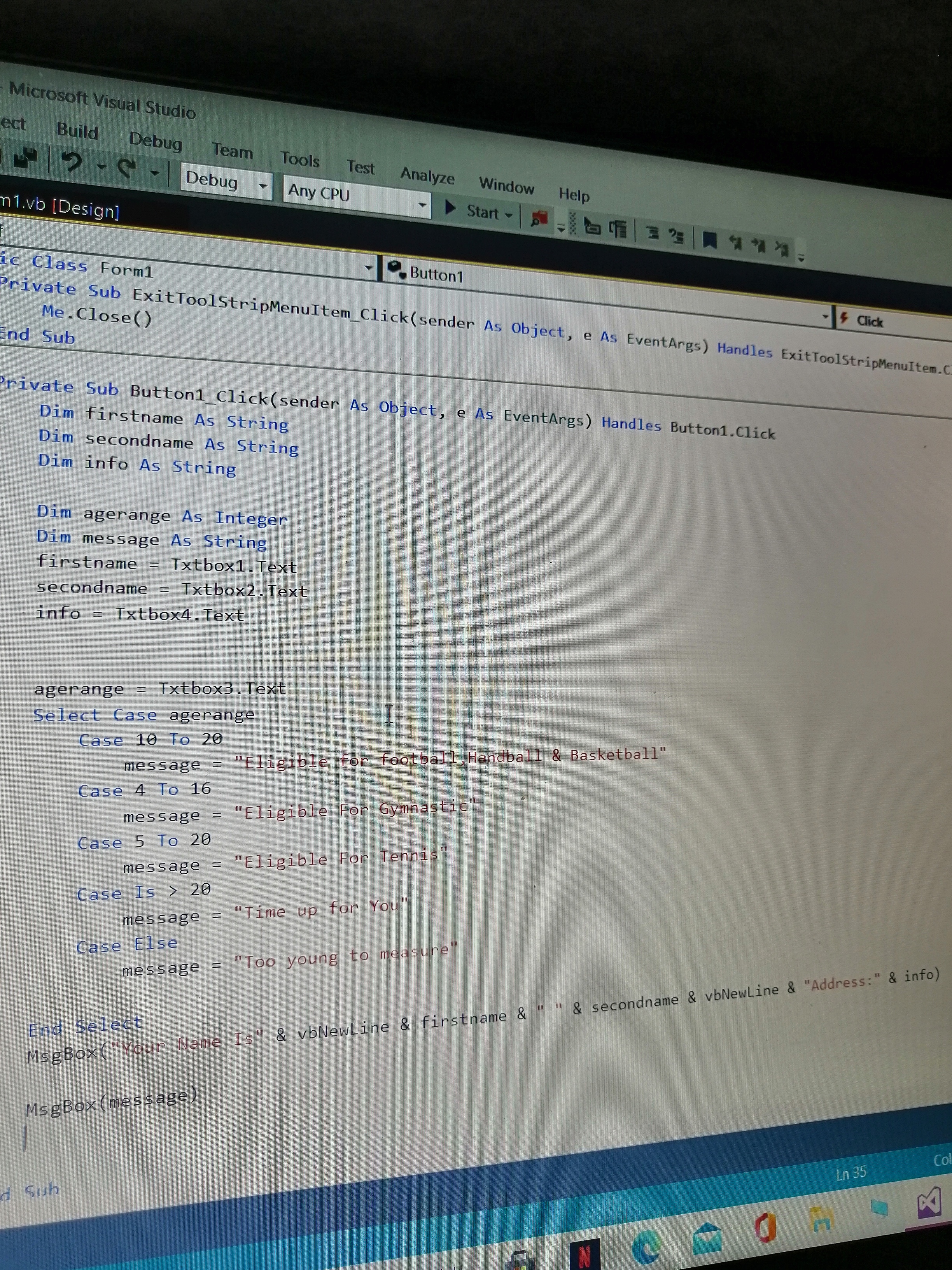This screenshot has width=952, height=1270.
Task: Open the Test menu
Action: (360, 167)
